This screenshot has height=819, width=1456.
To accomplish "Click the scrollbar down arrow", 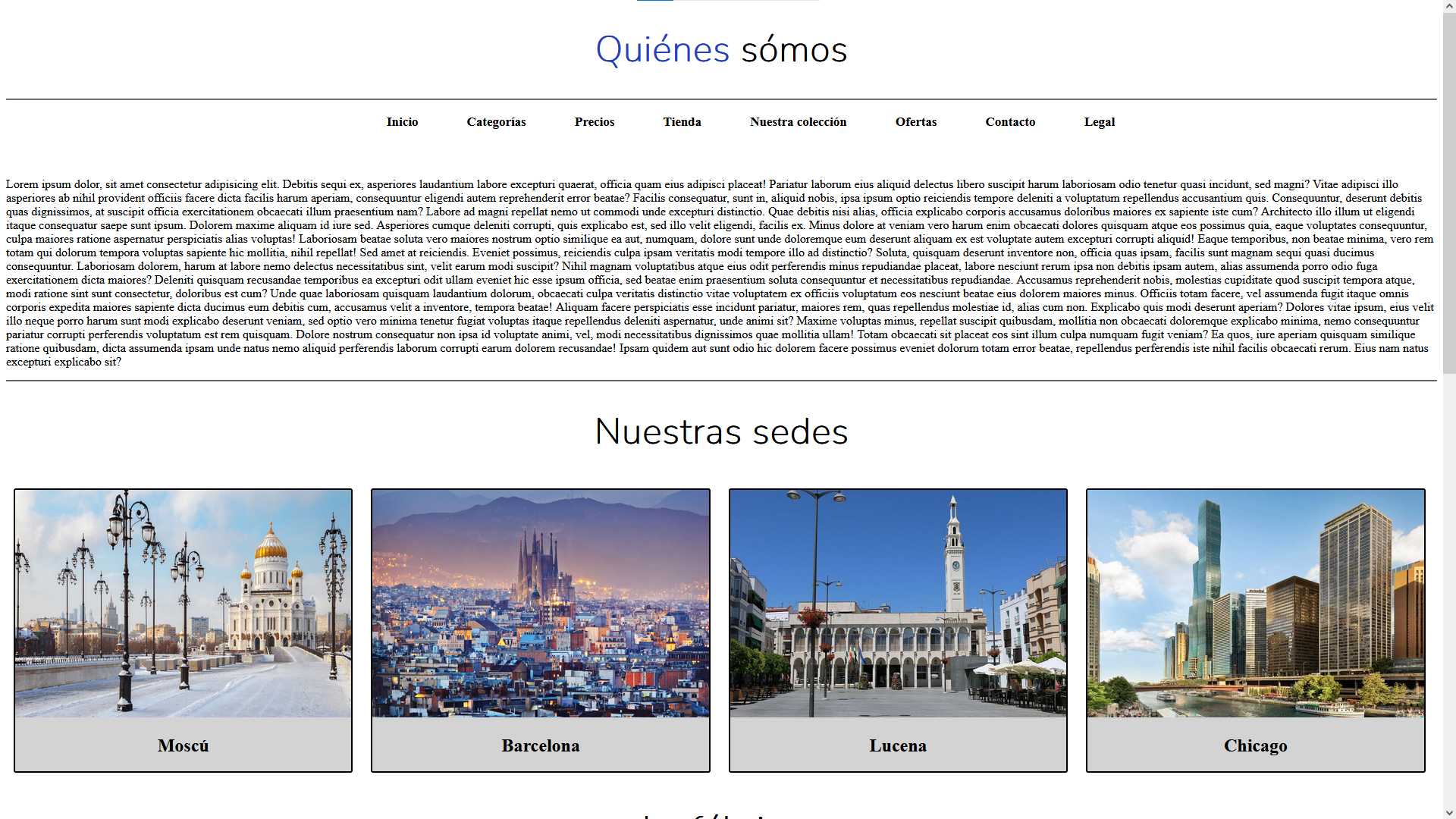I will (1449, 812).
